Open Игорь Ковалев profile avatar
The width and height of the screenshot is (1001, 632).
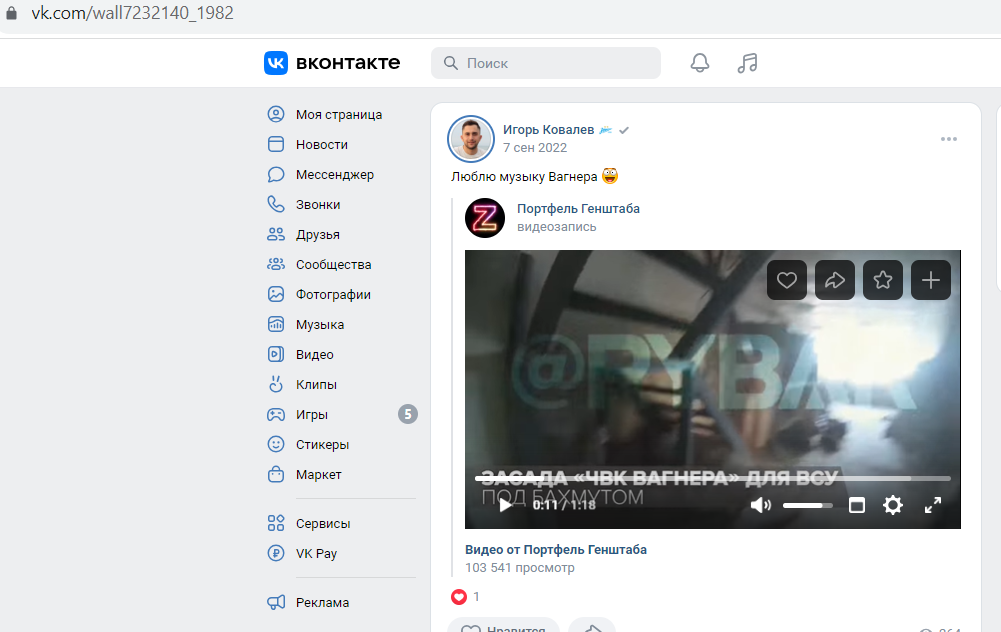pyautogui.click(x=471, y=139)
